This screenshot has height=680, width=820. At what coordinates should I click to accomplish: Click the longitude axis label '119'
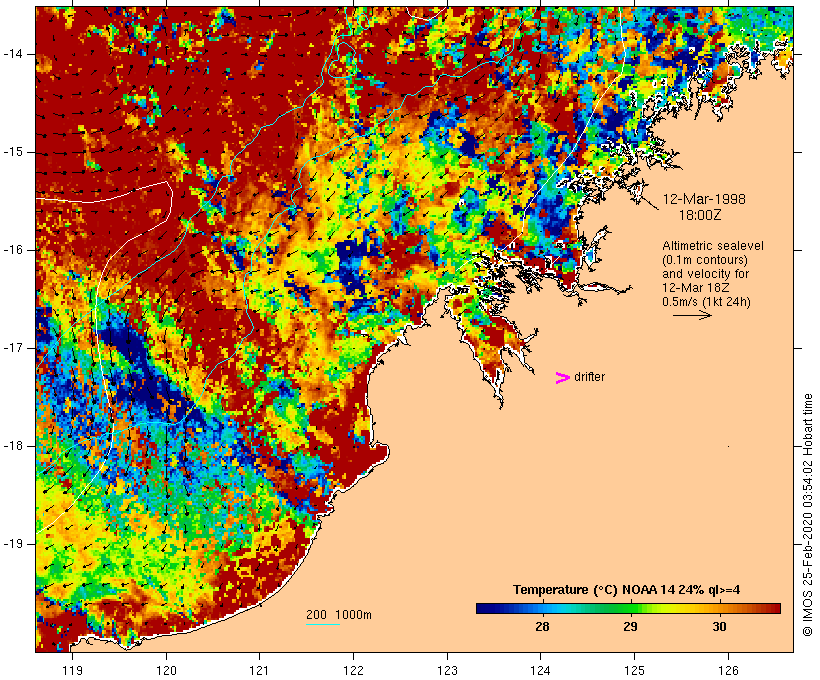72,671
